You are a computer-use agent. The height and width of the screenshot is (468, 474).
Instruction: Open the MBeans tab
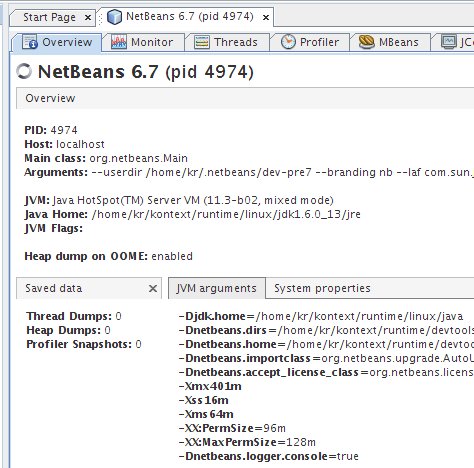coord(390,42)
